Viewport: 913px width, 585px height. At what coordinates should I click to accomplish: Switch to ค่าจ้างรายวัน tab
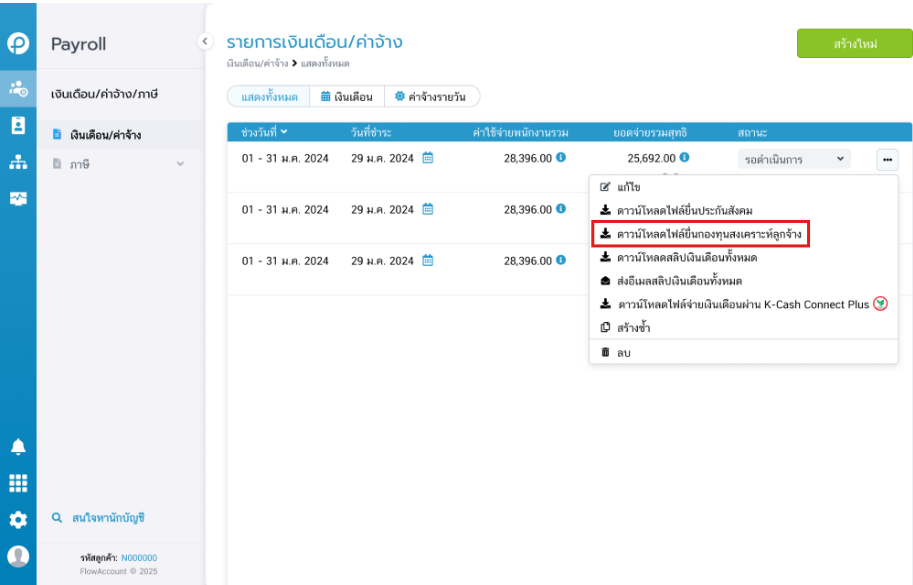click(x=431, y=97)
